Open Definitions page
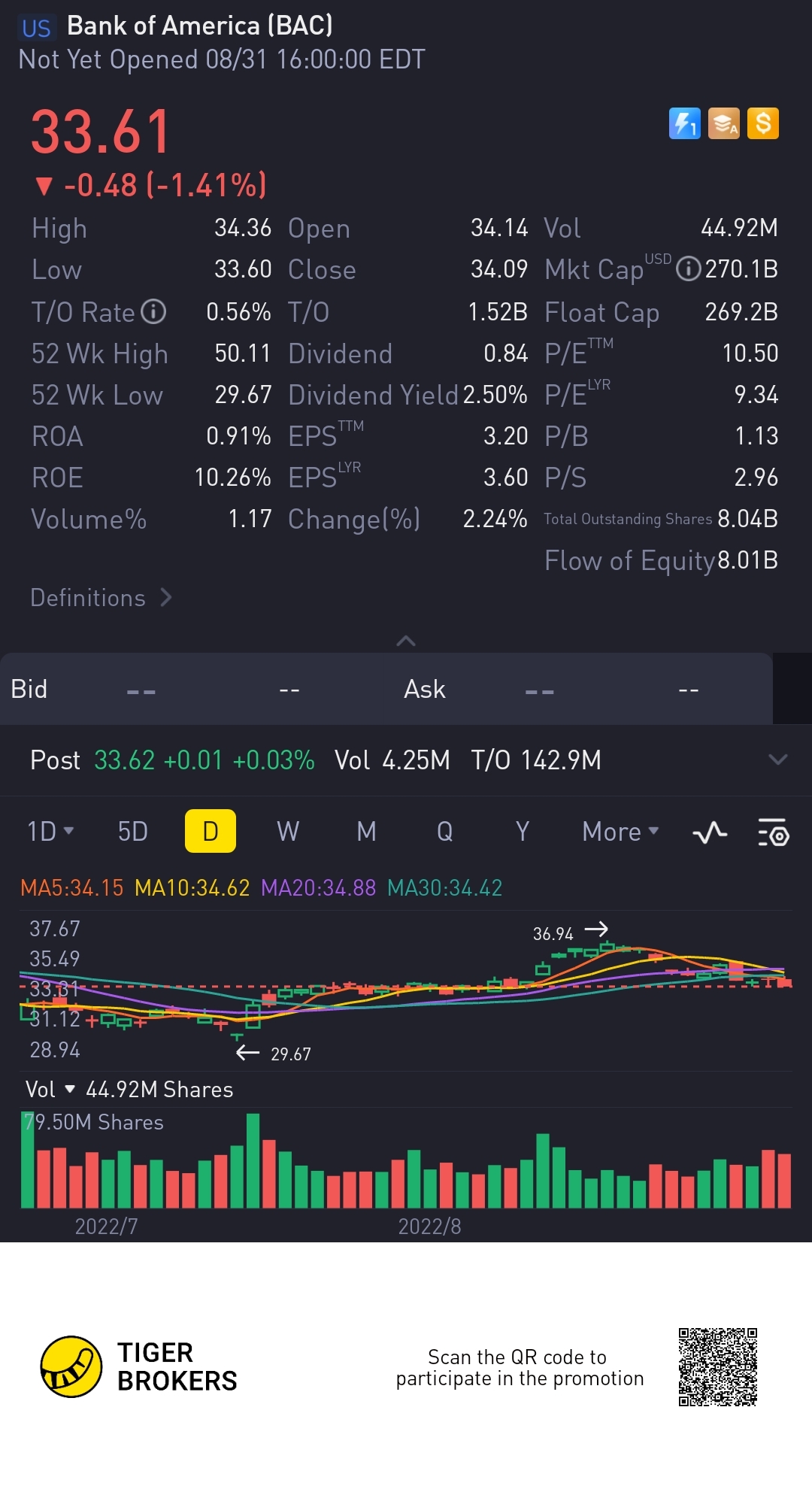Screen dimensions: 812x1492 pyautogui.click(x=101, y=598)
